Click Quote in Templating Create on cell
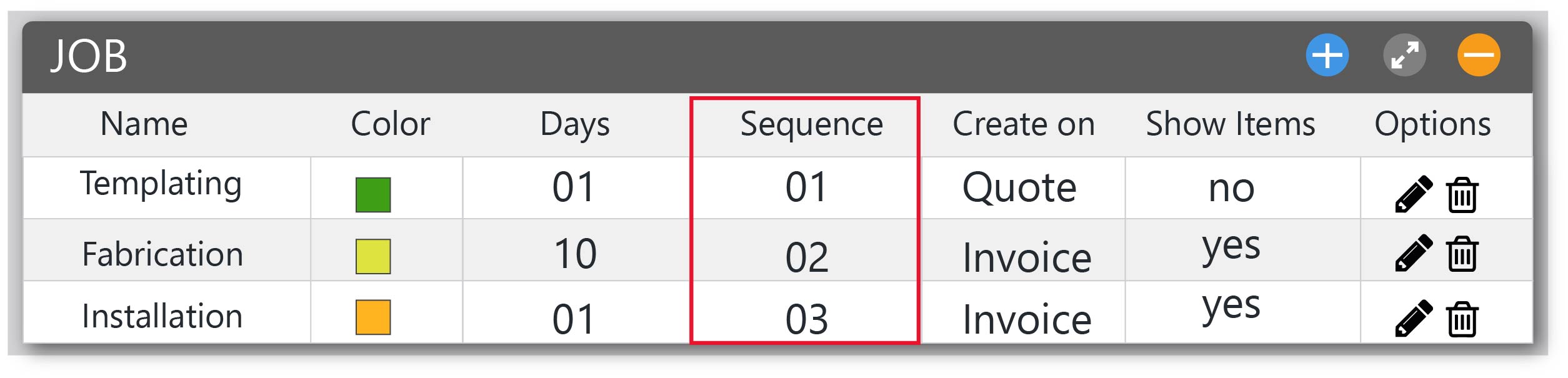Image resolution: width=1568 pixels, height=378 pixels. [x=1019, y=187]
